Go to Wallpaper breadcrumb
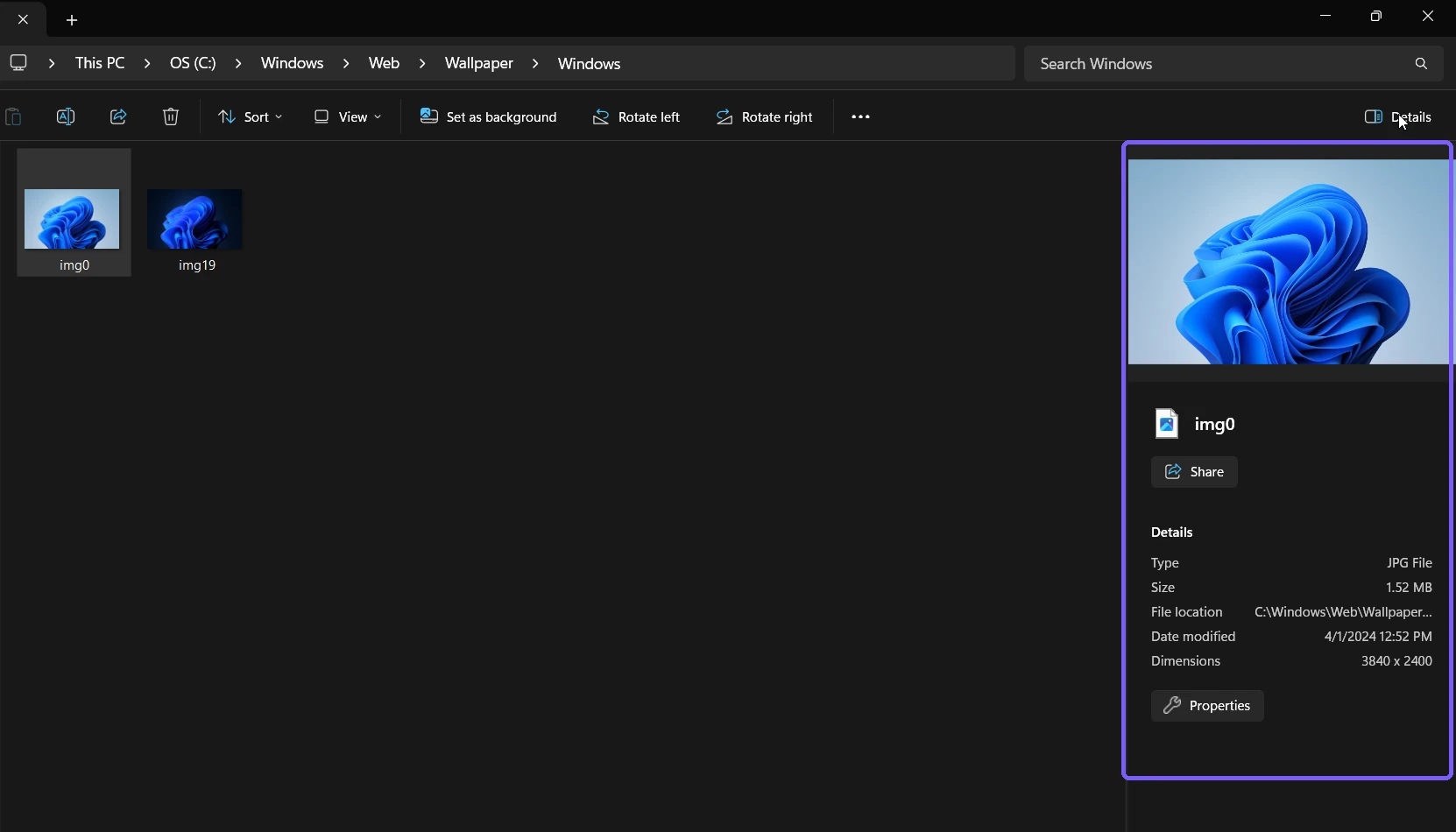 coord(479,63)
